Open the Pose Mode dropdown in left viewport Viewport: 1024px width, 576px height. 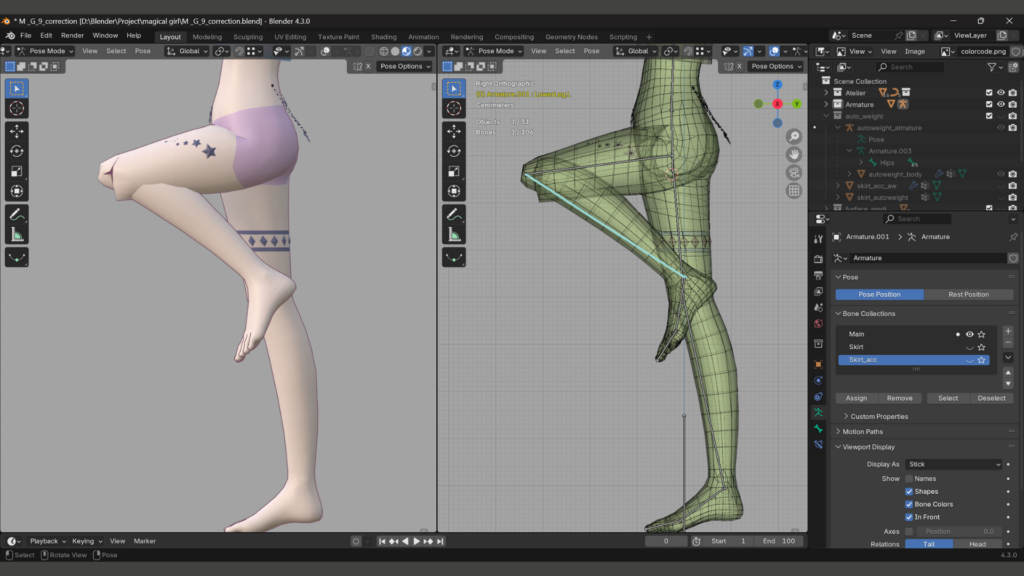pos(43,51)
